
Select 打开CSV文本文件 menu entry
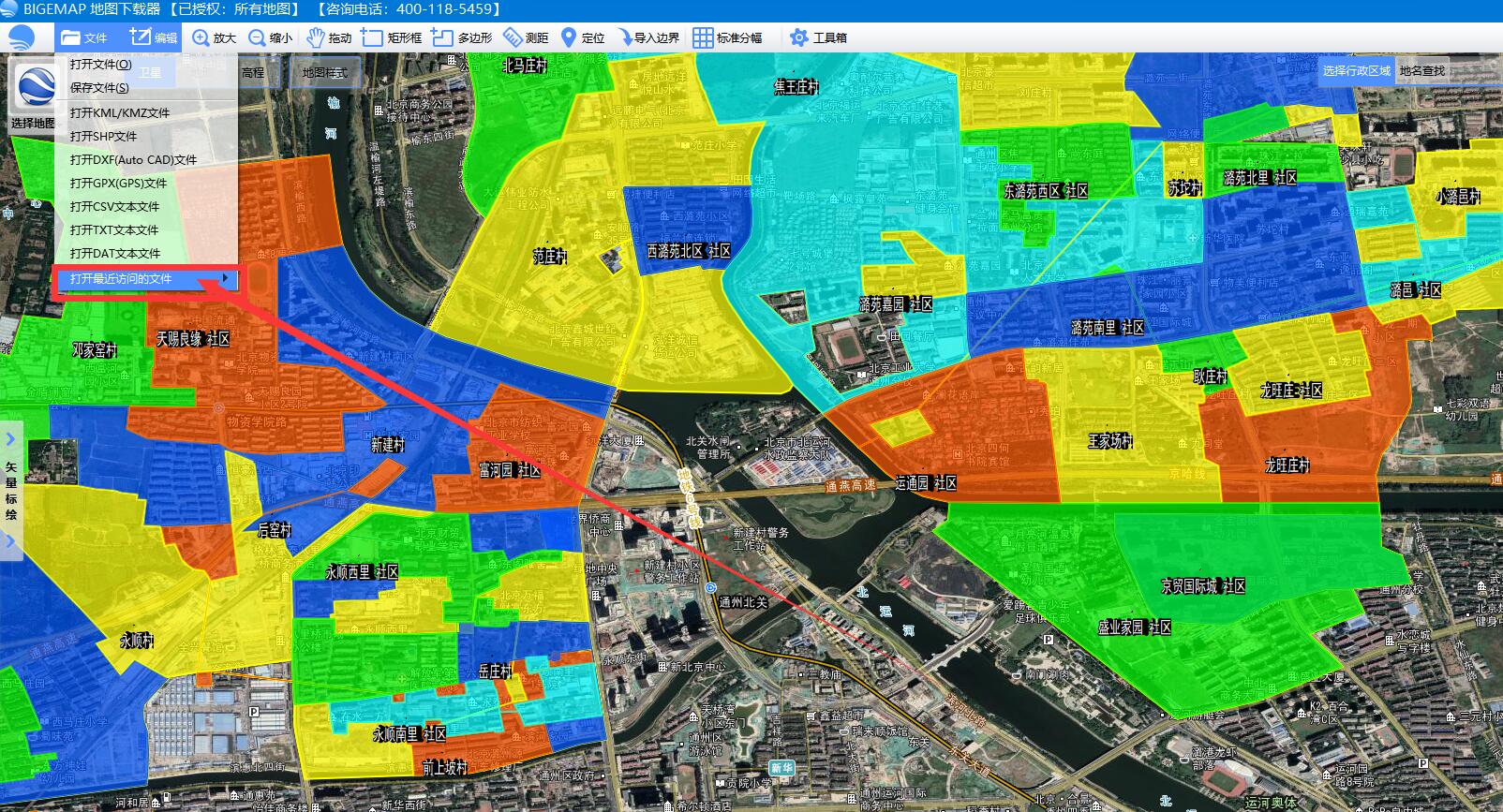pos(114,206)
